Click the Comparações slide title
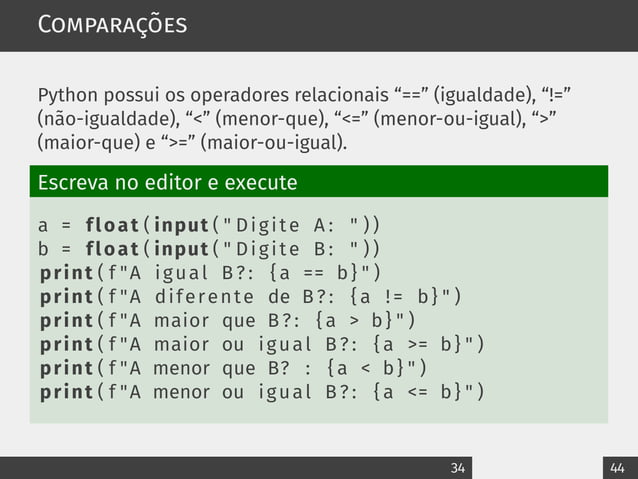The width and height of the screenshot is (638, 479). click(112, 25)
